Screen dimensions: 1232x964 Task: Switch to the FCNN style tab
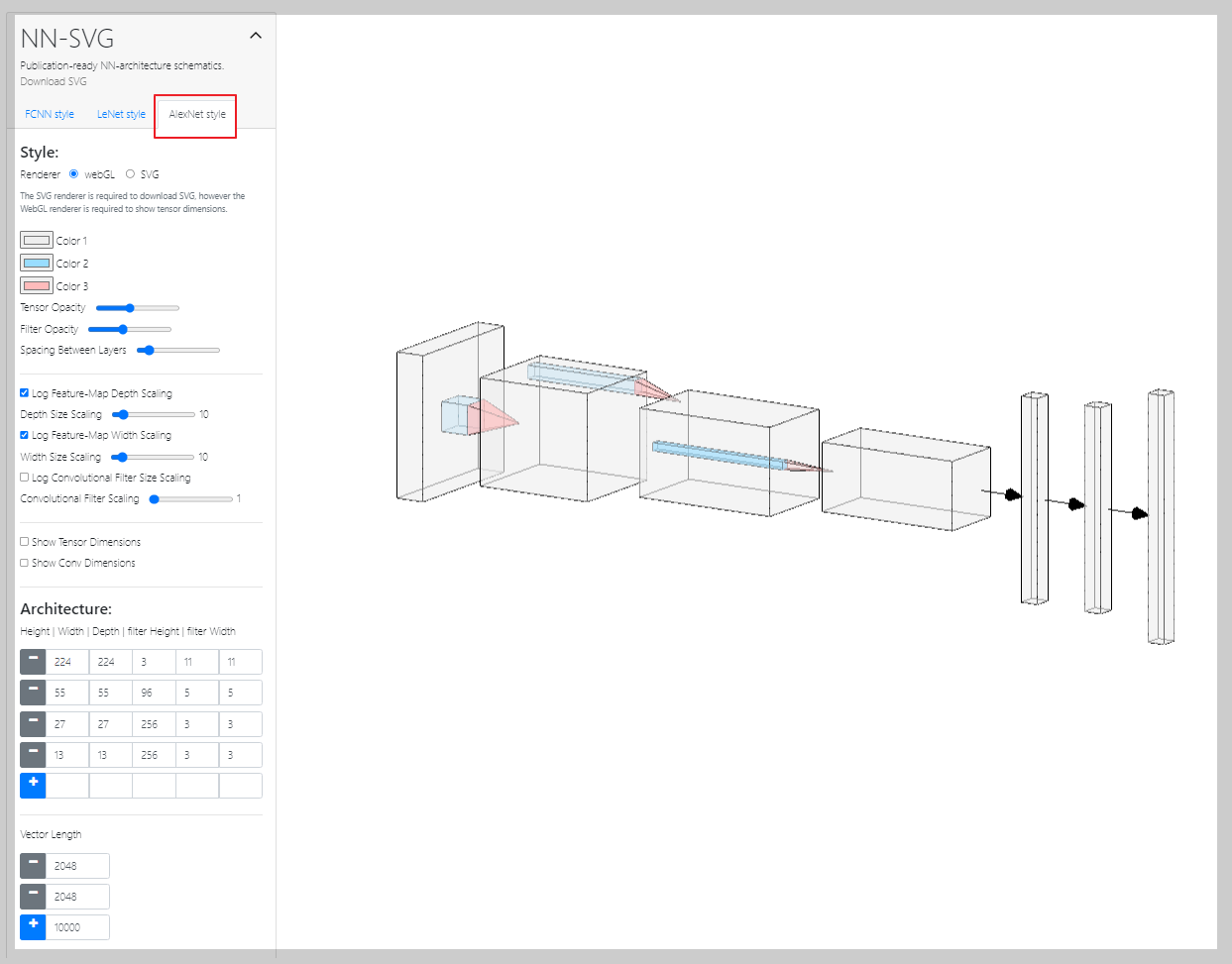(x=50, y=114)
